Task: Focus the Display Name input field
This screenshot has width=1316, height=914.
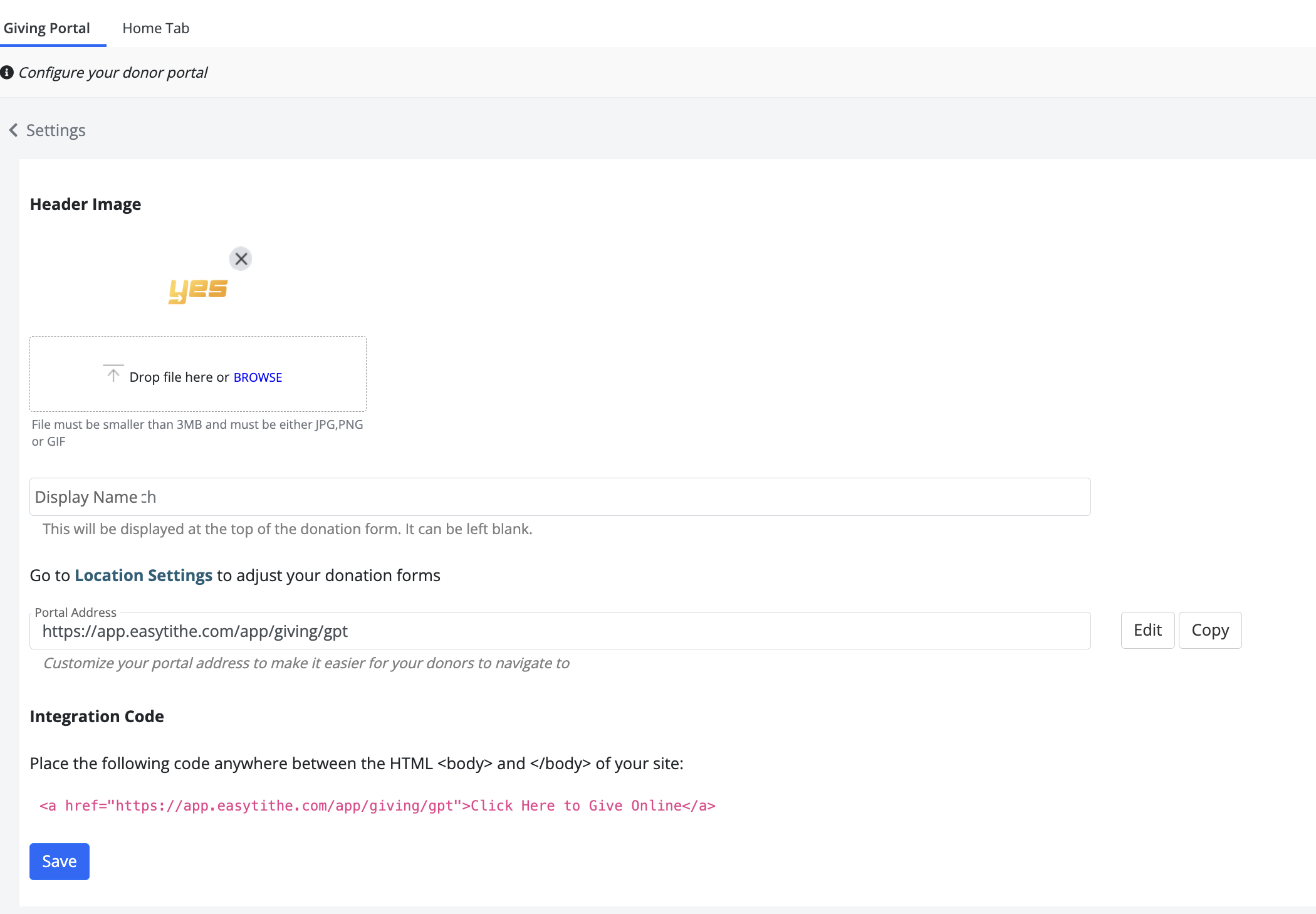Action: (x=560, y=497)
